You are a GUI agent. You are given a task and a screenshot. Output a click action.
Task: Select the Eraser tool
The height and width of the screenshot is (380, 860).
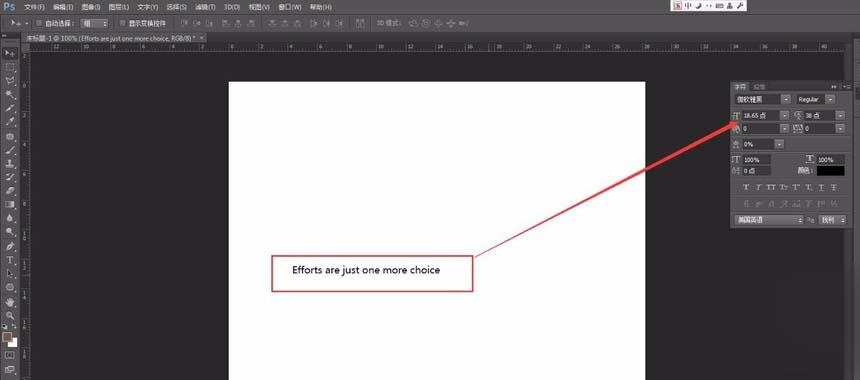pyautogui.click(x=10, y=191)
